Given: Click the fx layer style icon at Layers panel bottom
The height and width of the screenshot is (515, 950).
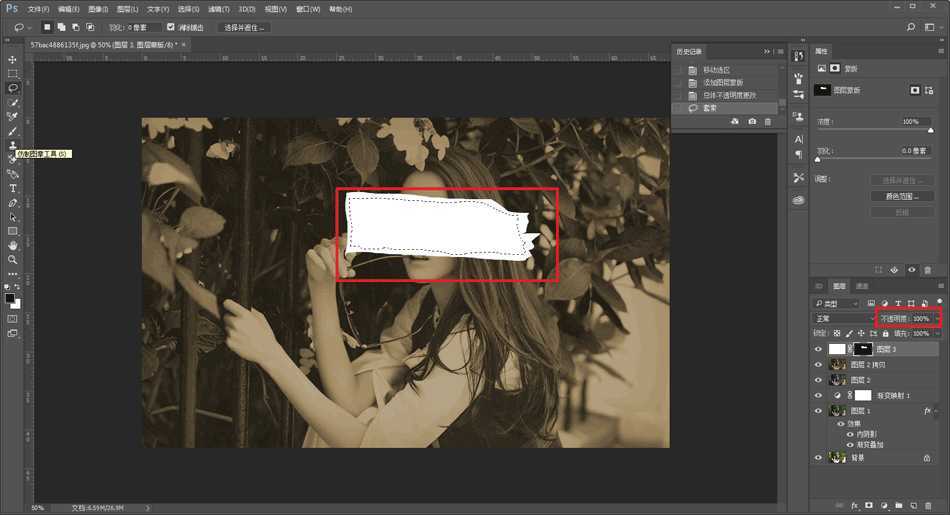Looking at the screenshot, I should pos(854,506).
